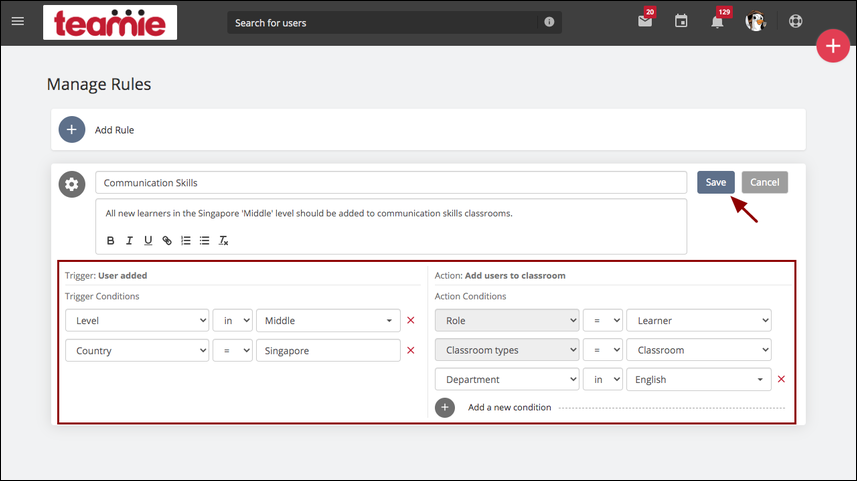
Task: Open the user profile avatar
Action: pyautogui.click(x=756, y=21)
